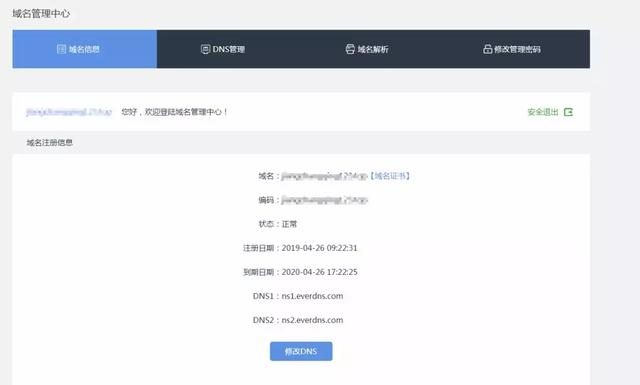Open the 域名证书 link
Image resolution: width=640 pixels, height=385 pixels.
point(391,176)
